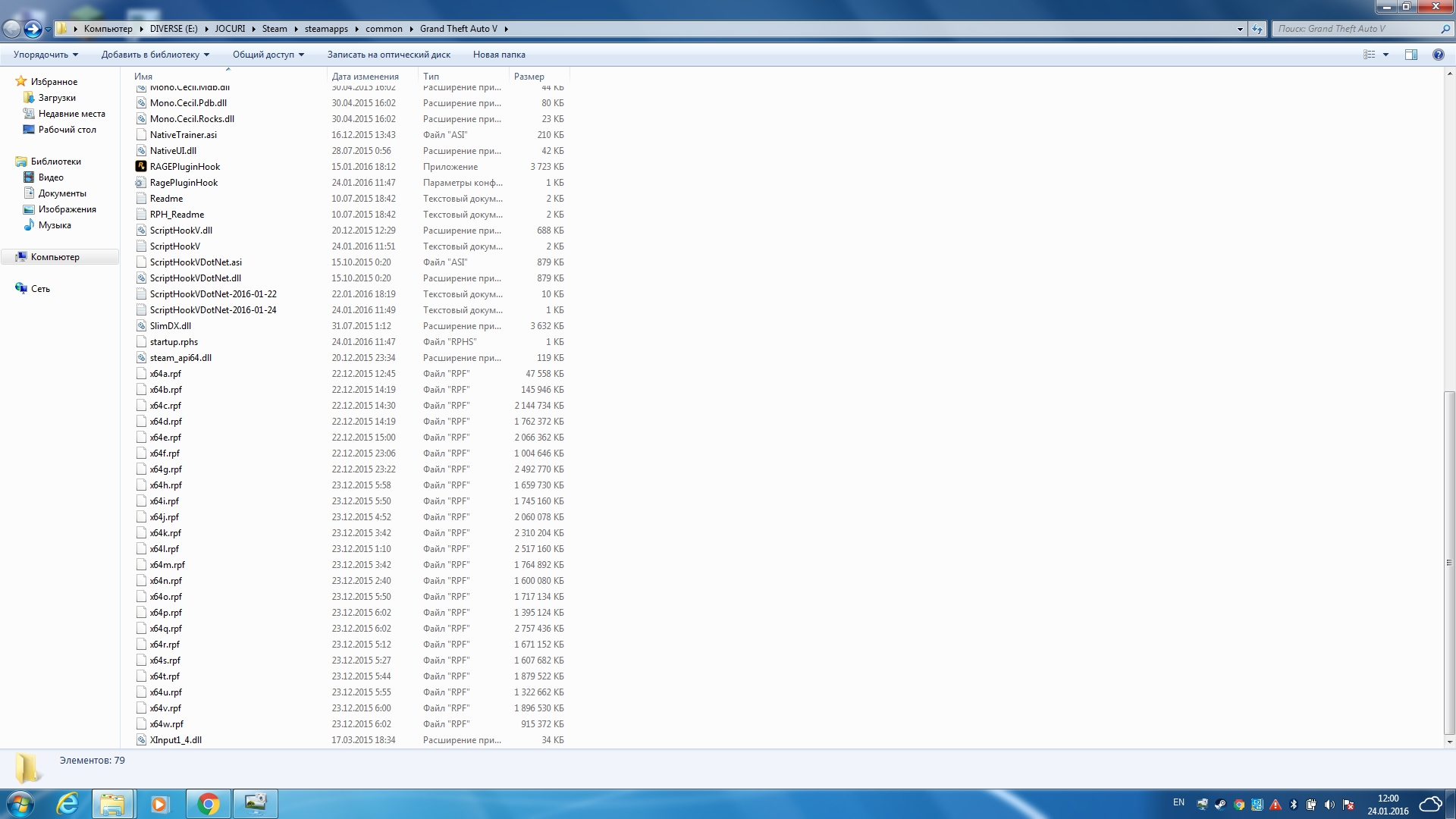Image resolution: width=1456 pixels, height=819 pixels.
Task: Show the preview pane icon
Action: click(x=1411, y=55)
